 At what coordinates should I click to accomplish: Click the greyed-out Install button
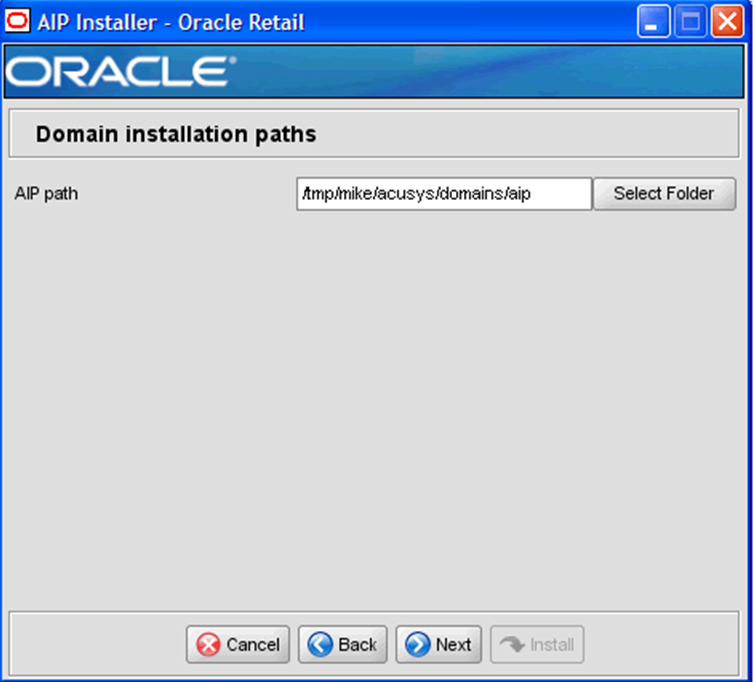pyautogui.click(x=537, y=644)
